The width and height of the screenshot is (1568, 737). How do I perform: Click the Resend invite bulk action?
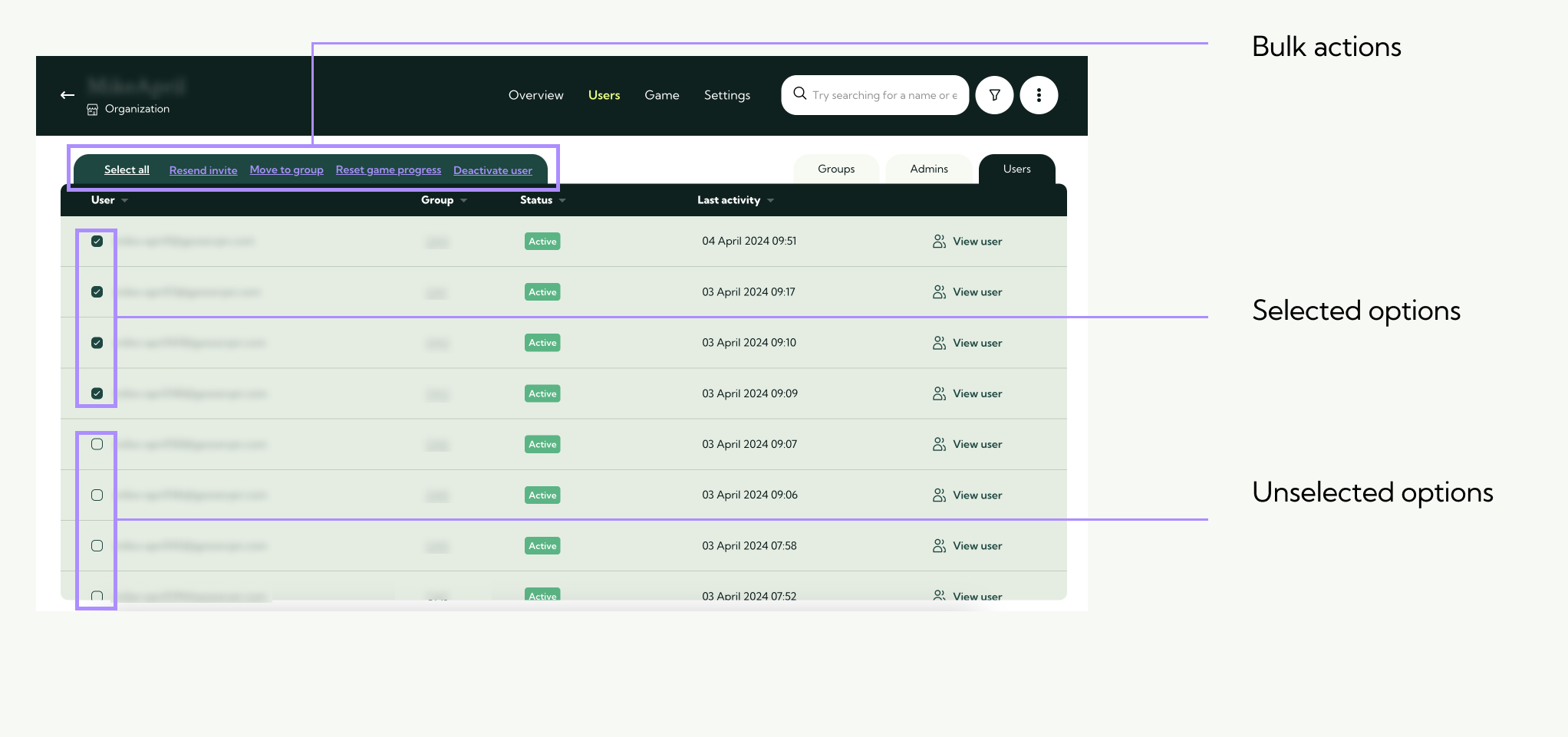(x=203, y=170)
